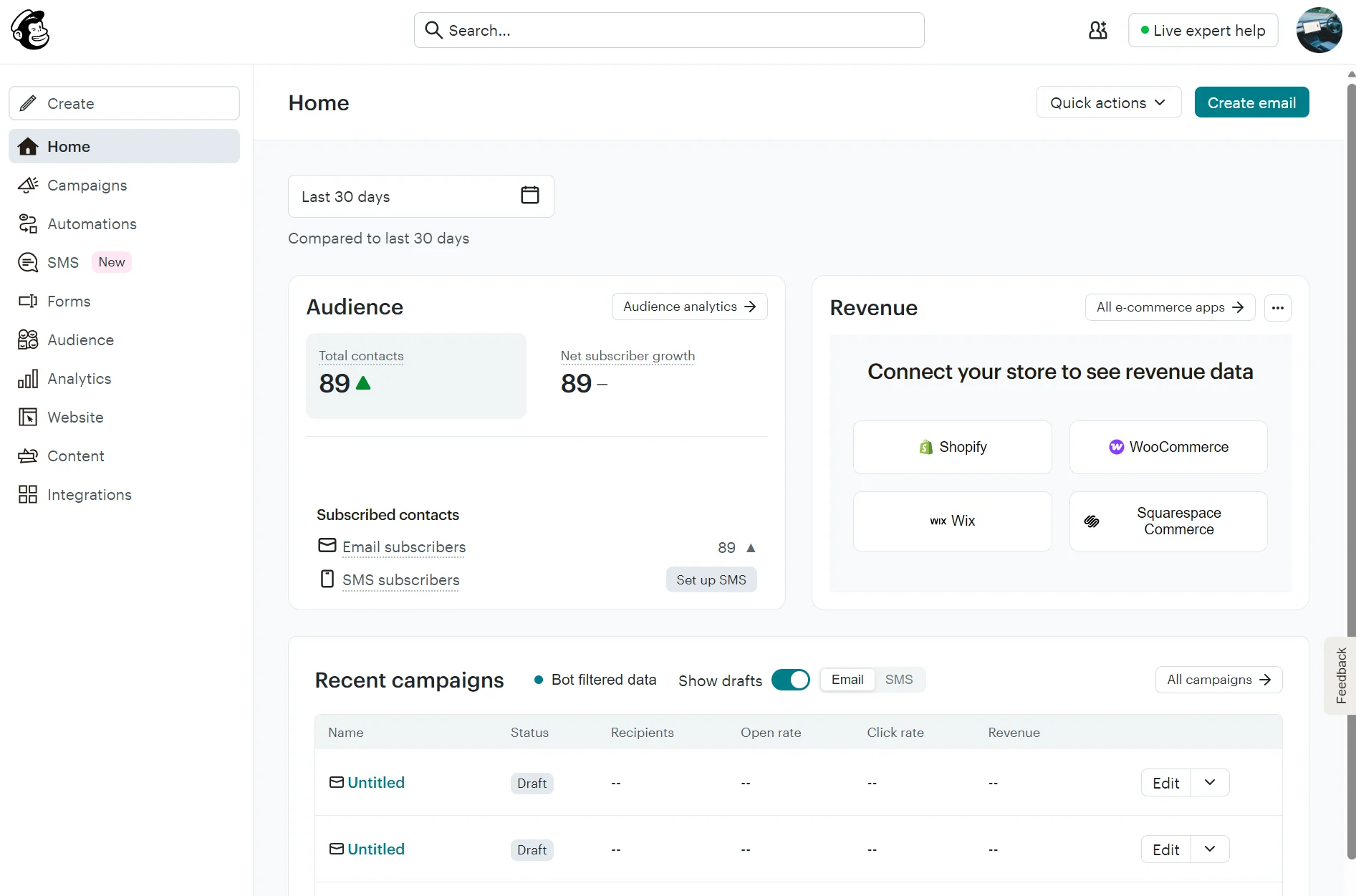The width and height of the screenshot is (1356, 896).
Task: Click All e-commerce apps button
Action: click(1170, 307)
